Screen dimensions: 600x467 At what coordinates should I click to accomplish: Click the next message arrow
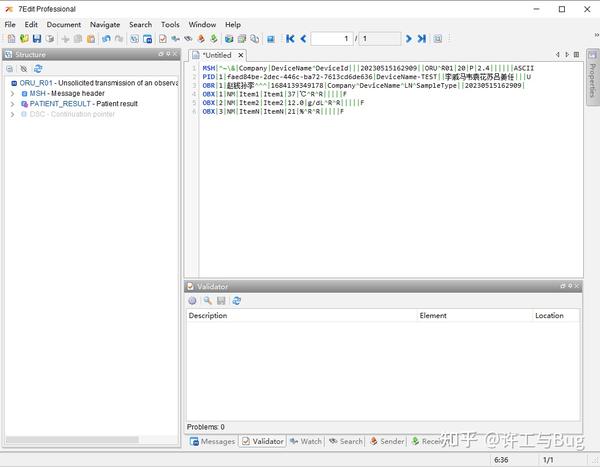408,39
